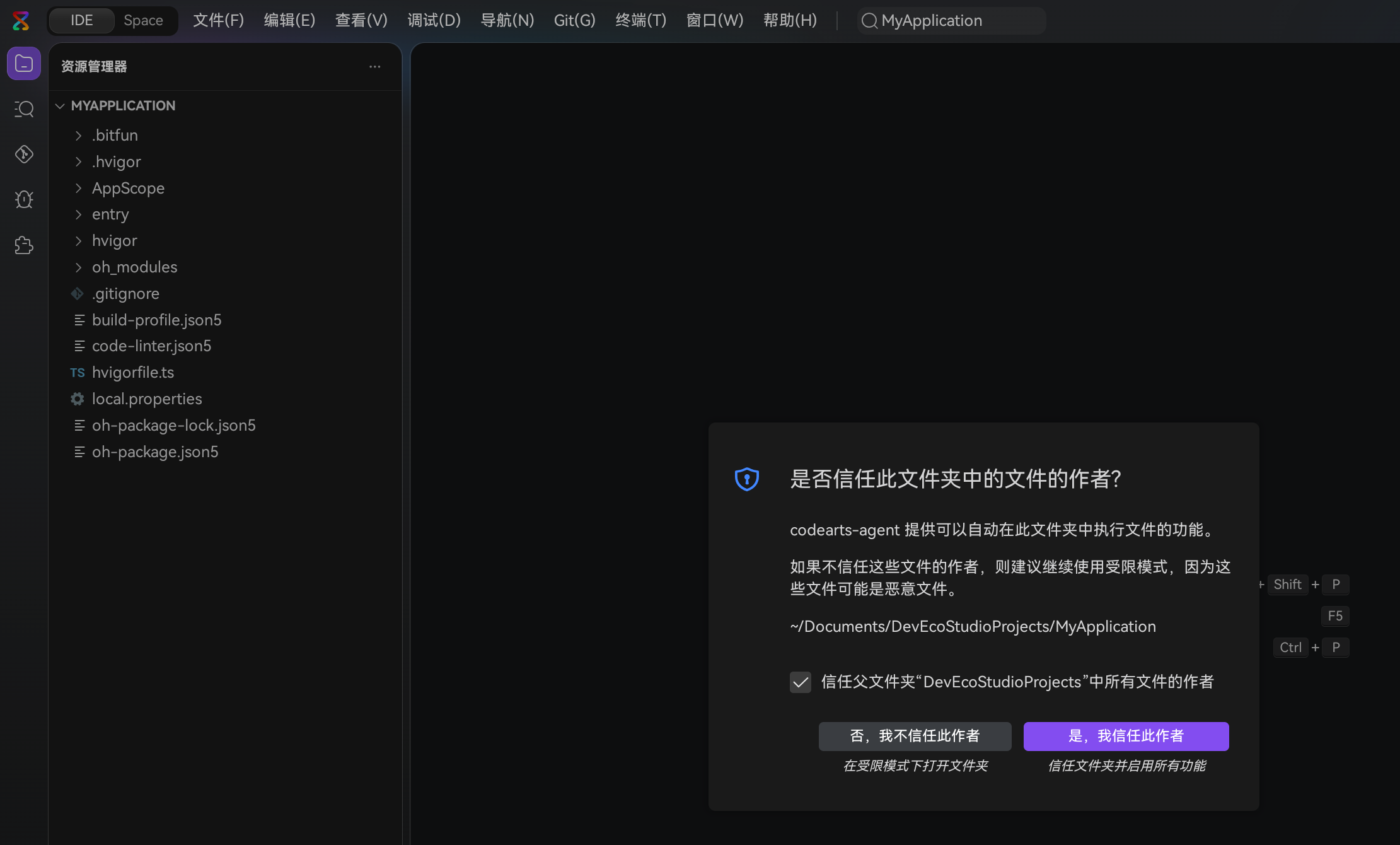1400x845 pixels.
Task: Open the 终端(T) menu
Action: pos(641,21)
